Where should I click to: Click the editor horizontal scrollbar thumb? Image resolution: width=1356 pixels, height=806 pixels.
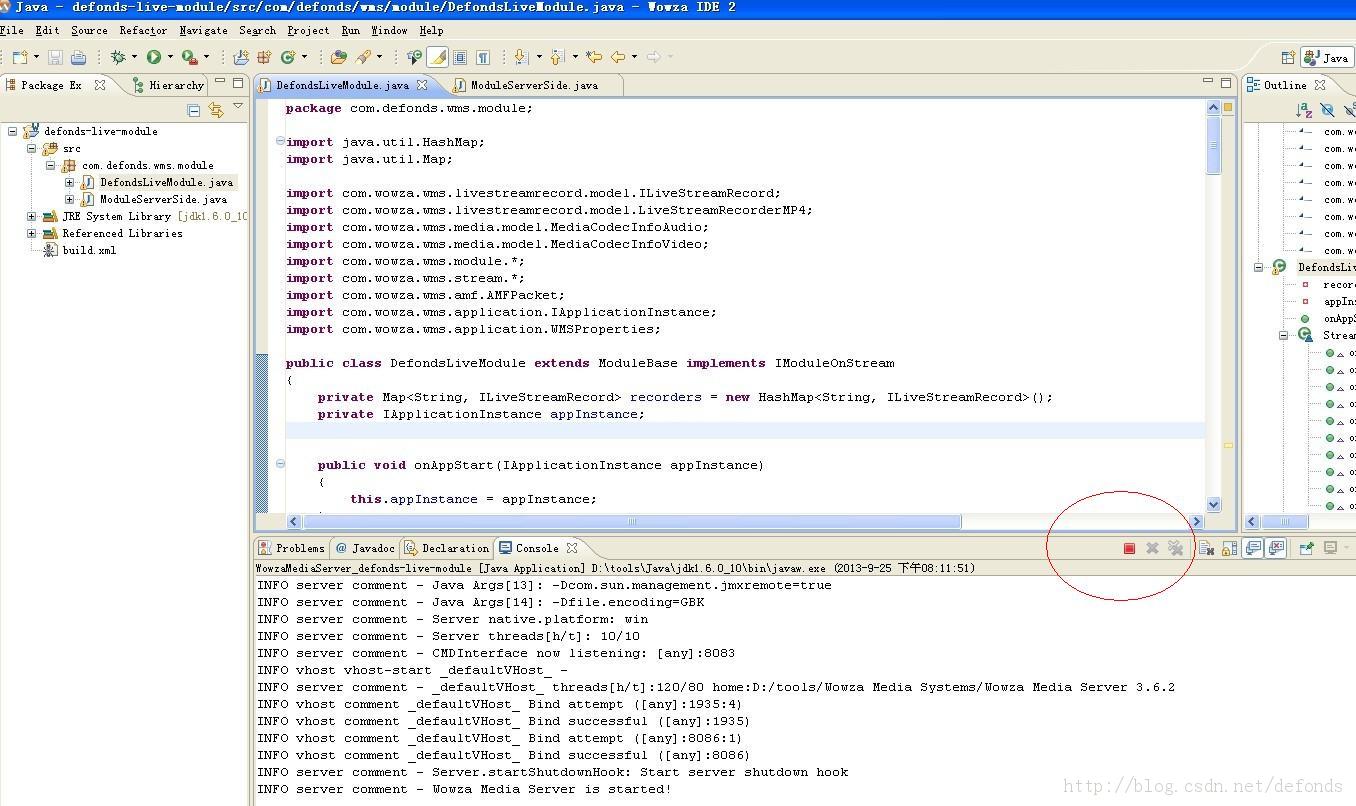click(x=631, y=521)
